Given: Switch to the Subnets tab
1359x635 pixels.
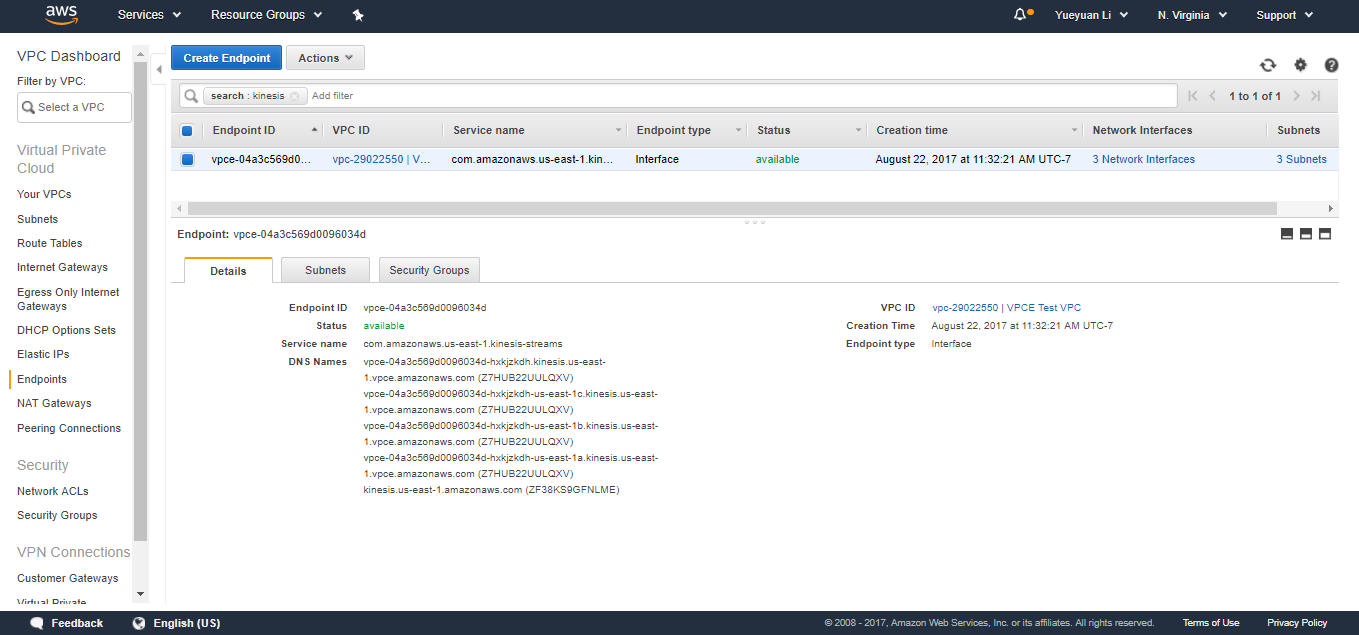Looking at the screenshot, I should 325,270.
